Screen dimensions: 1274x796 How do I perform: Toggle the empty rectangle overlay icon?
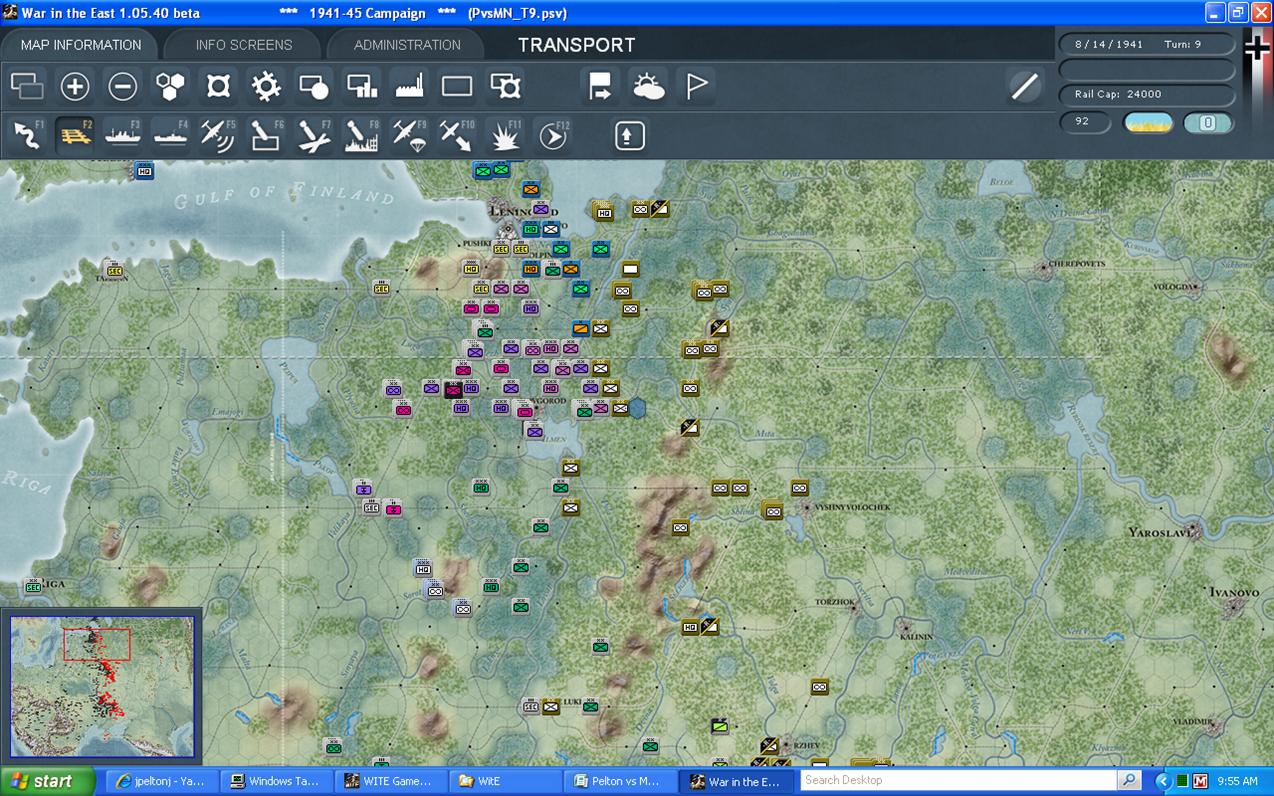pyautogui.click(x=457, y=86)
